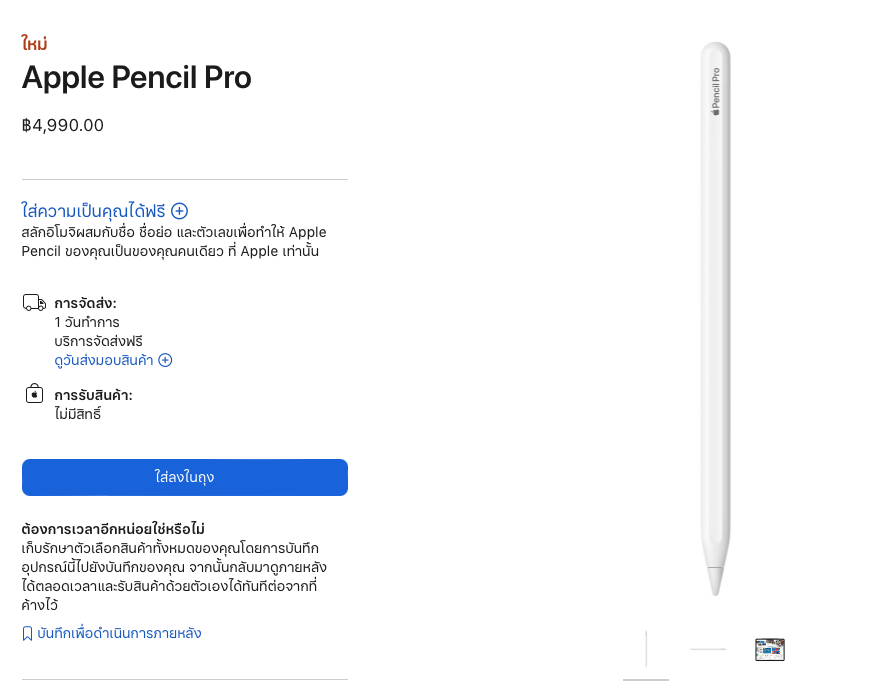This screenshot has width=874, height=697.
Task: Select the iPad screen gallery thumbnail
Action: 769,649
